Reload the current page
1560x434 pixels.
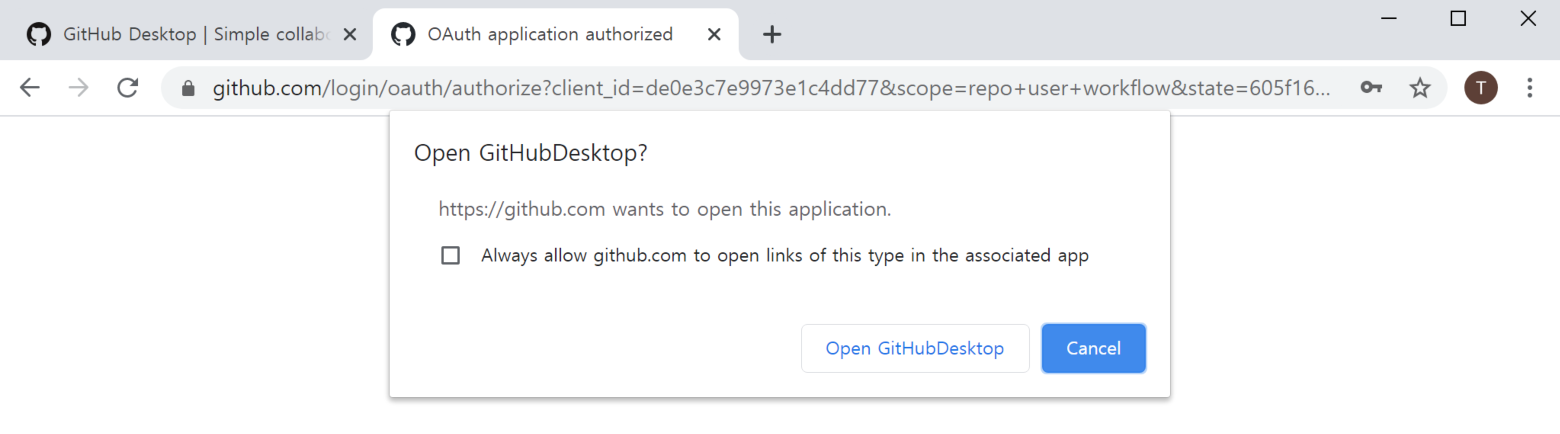[x=127, y=88]
